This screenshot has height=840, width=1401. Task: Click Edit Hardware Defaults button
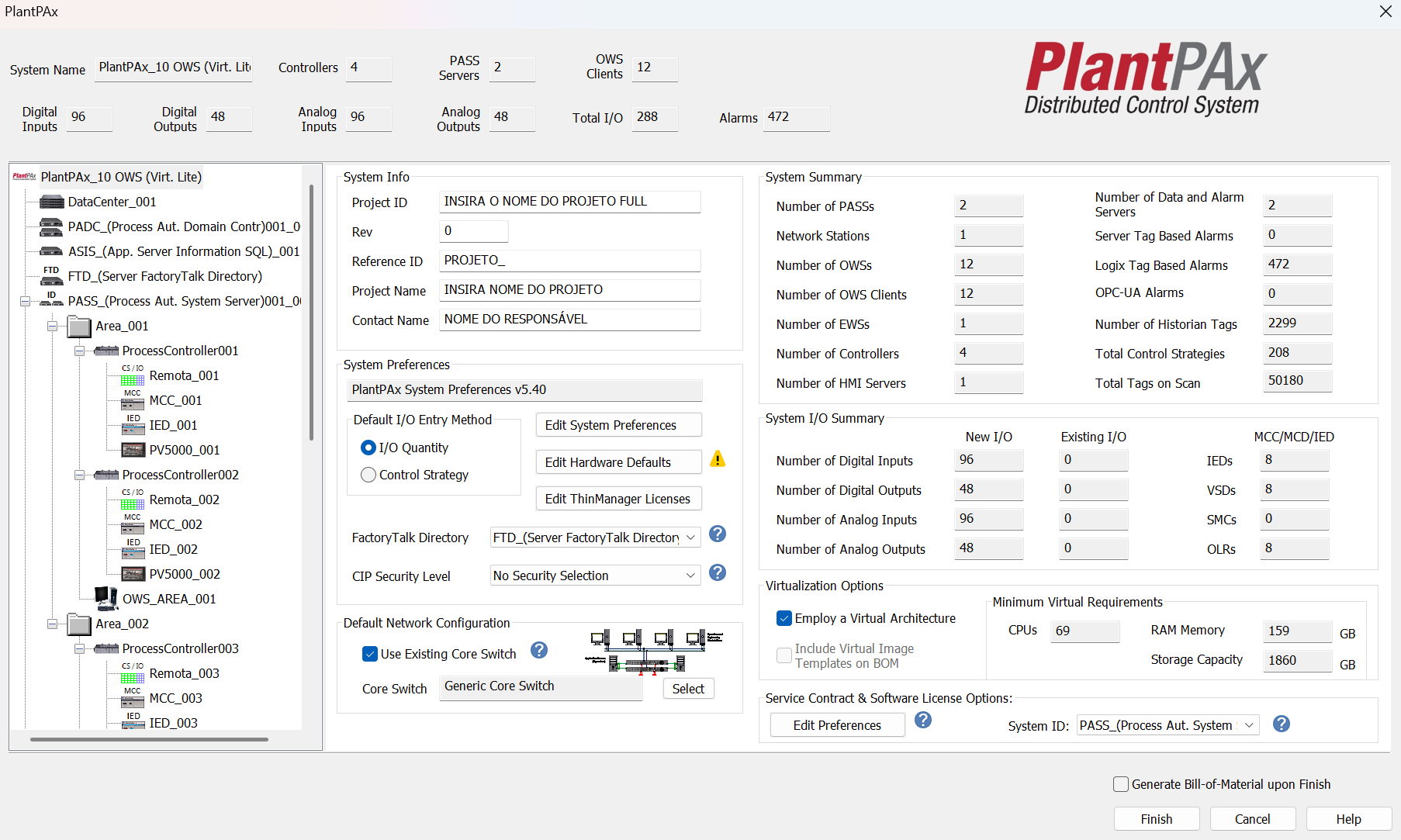pos(618,462)
